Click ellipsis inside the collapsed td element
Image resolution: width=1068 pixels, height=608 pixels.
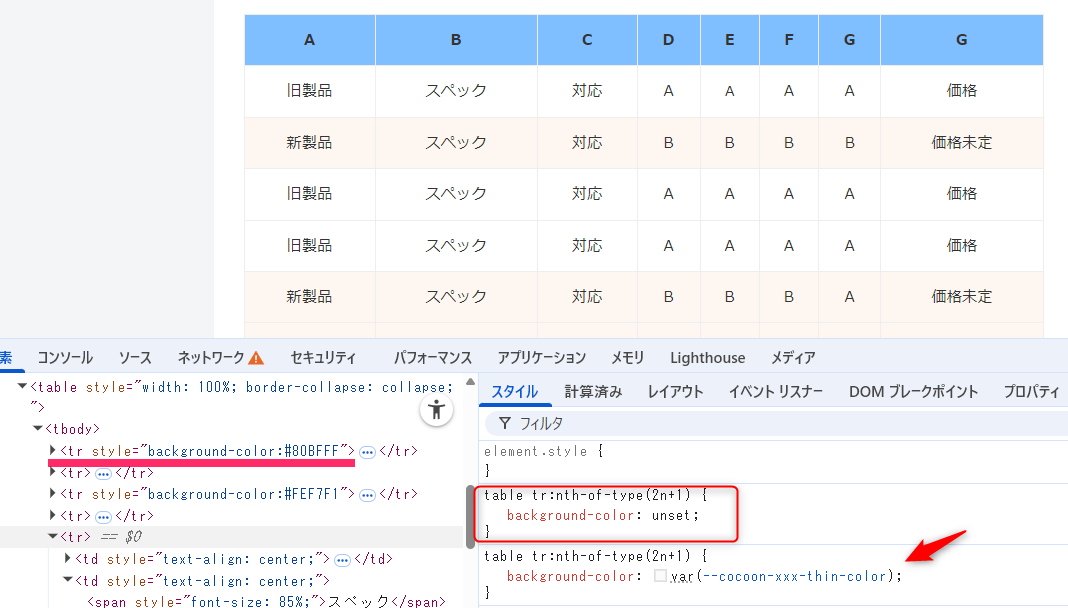coord(342,560)
